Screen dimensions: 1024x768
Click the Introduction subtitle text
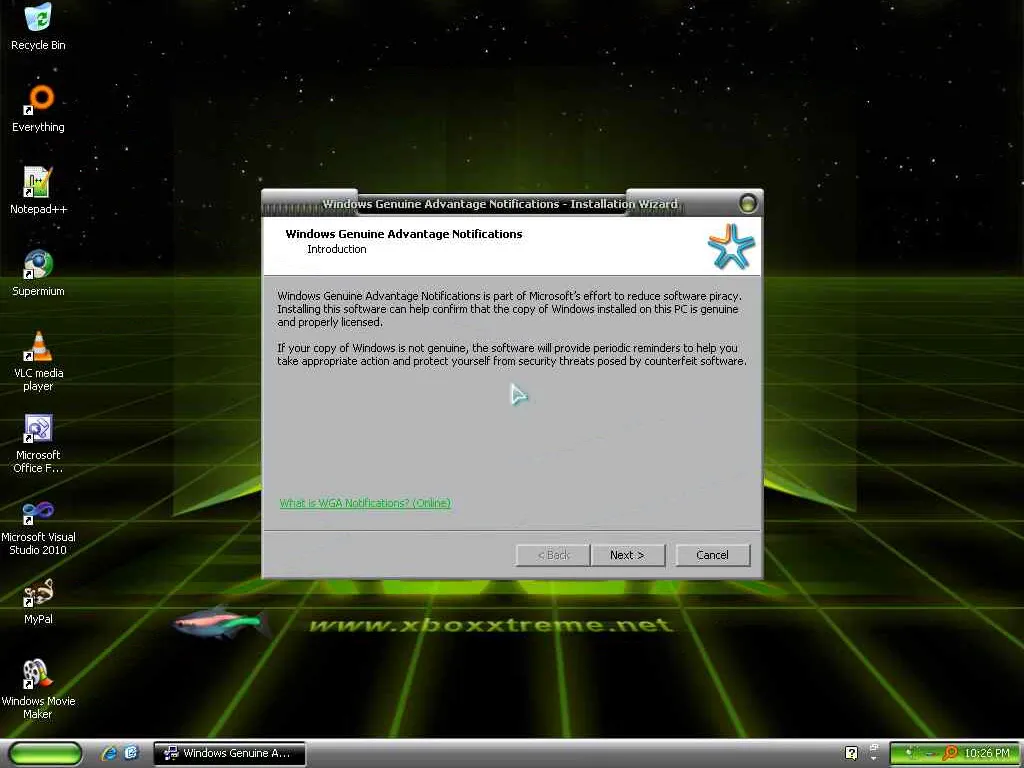(337, 249)
